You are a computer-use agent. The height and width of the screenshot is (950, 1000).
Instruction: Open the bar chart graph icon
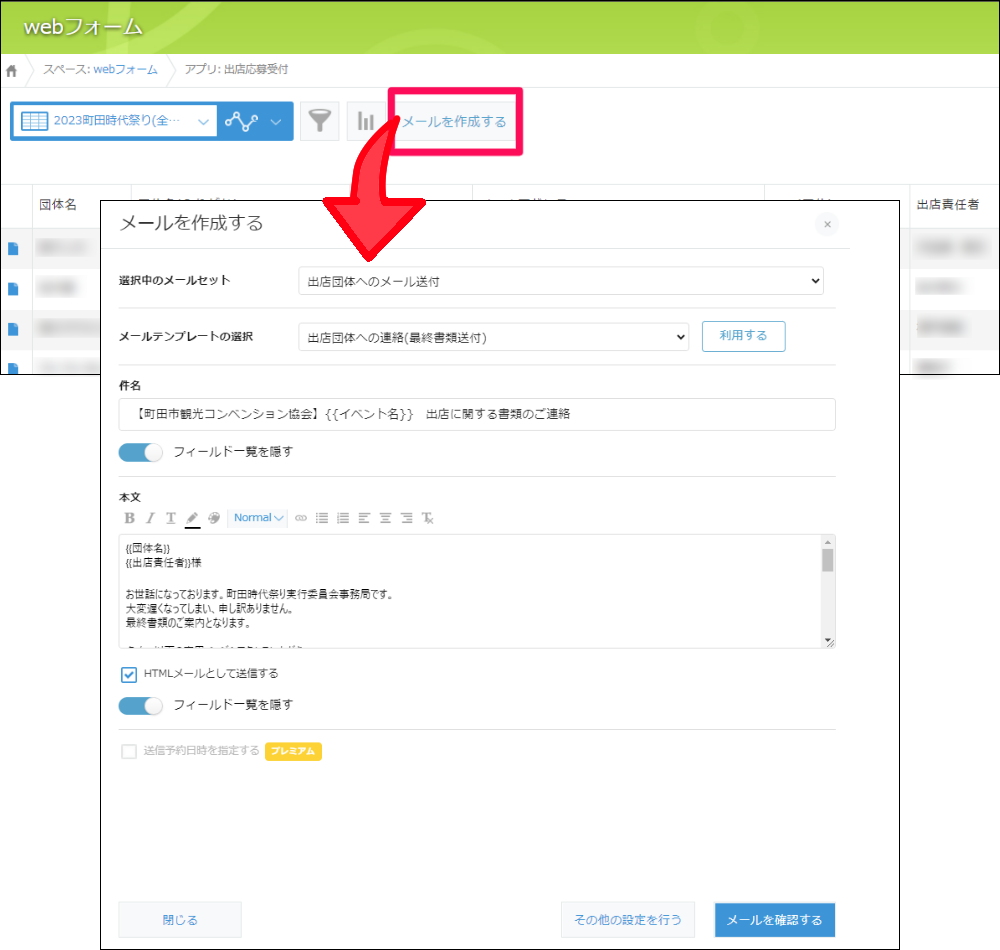pyautogui.click(x=365, y=121)
